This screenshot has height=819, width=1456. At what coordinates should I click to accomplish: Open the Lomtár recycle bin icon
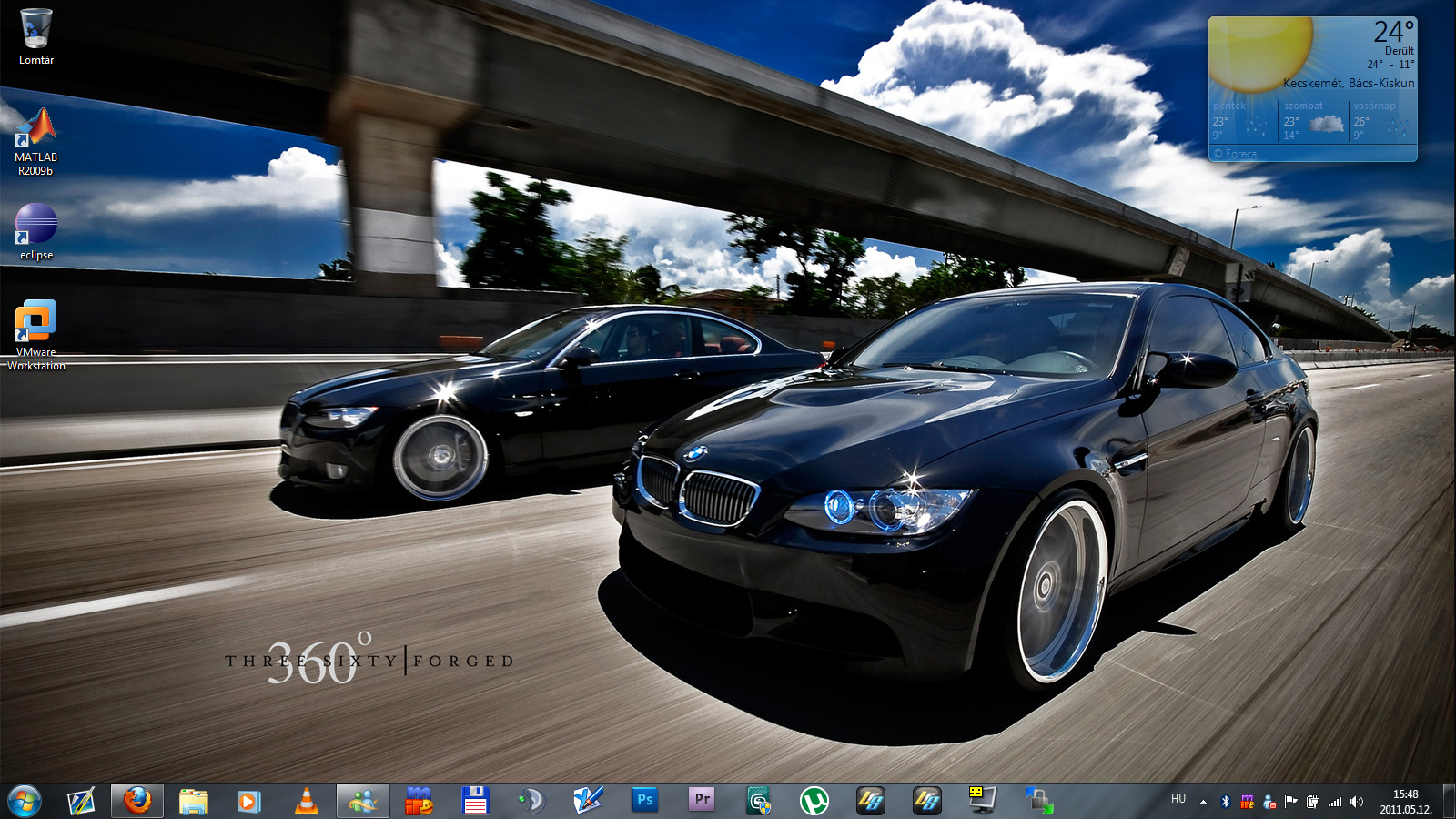pos(36,36)
